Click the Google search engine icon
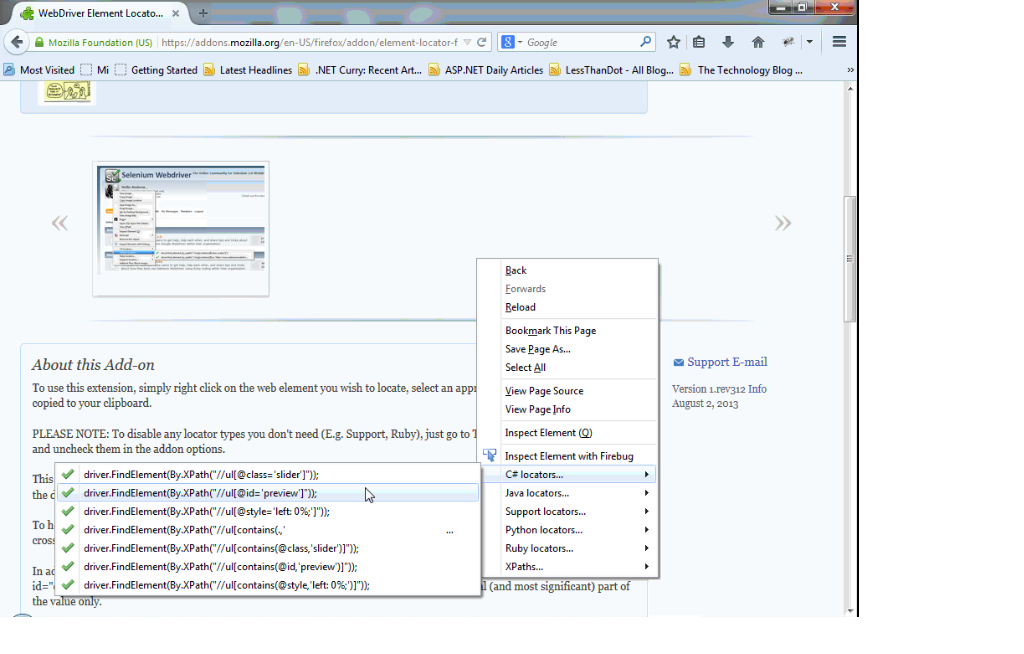 pyautogui.click(x=507, y=42)
